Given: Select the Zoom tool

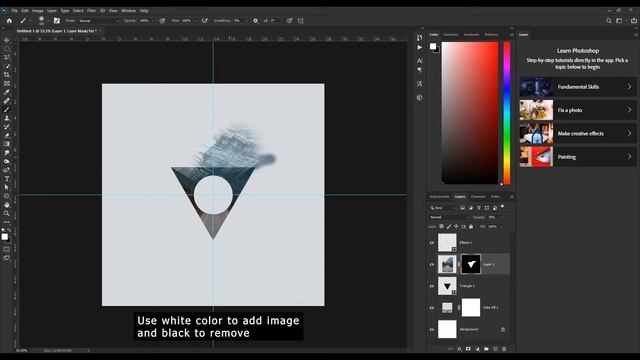Looking at the screenshot, I should pyautogui.click(x=7, y=213).
